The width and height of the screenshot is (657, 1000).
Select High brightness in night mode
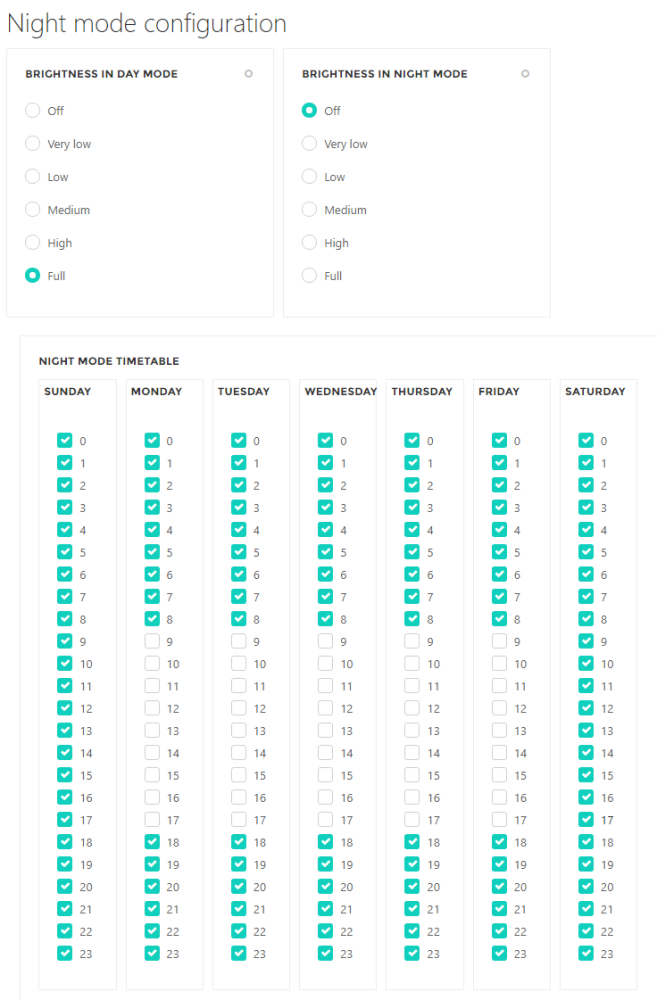309,243
